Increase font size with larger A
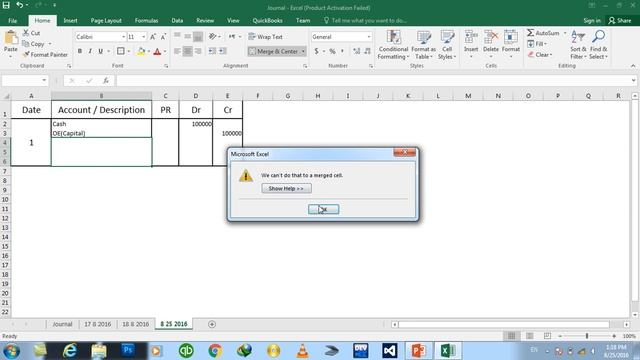 coord(153,37)
